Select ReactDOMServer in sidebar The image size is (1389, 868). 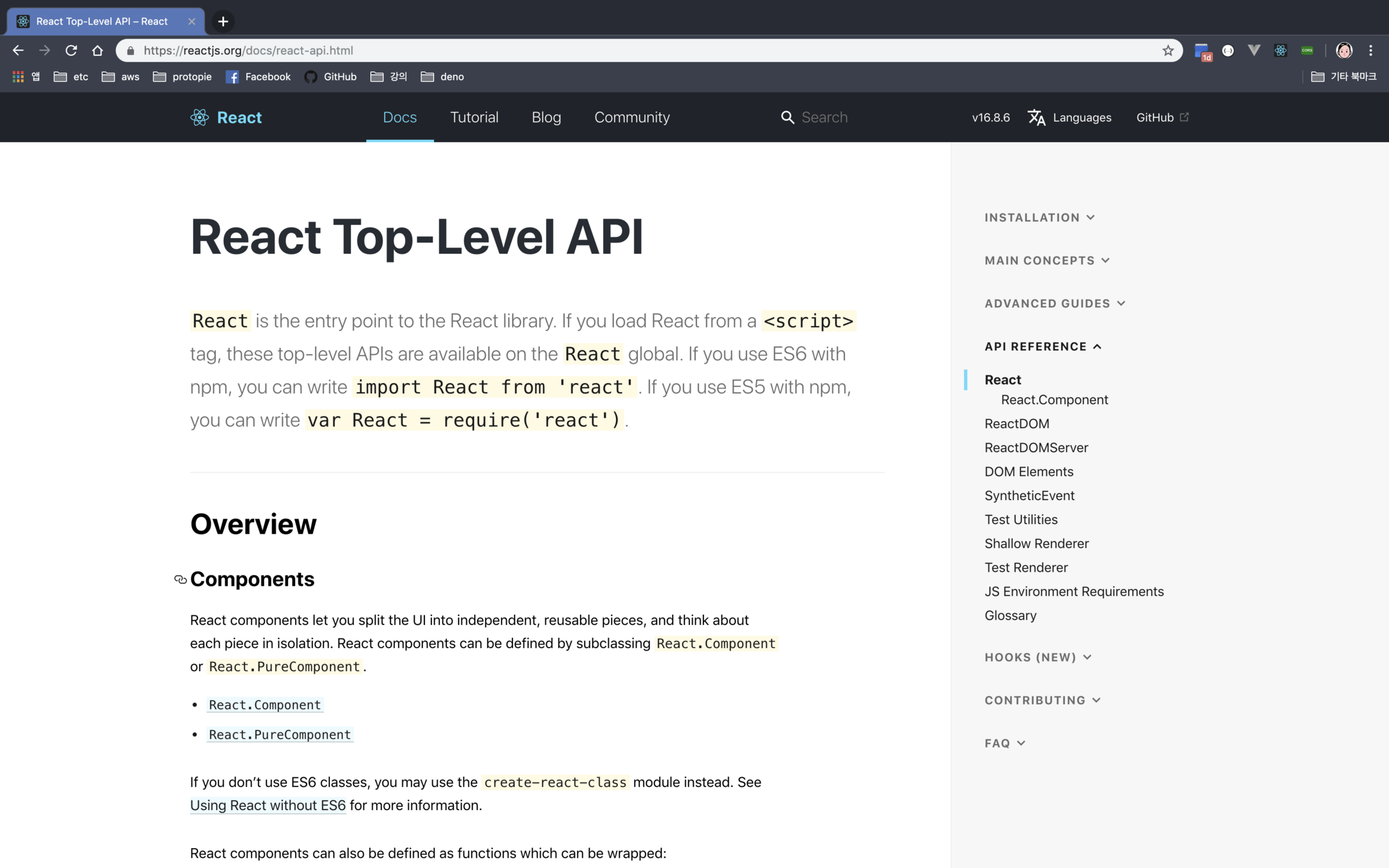tap(1036, 448)
